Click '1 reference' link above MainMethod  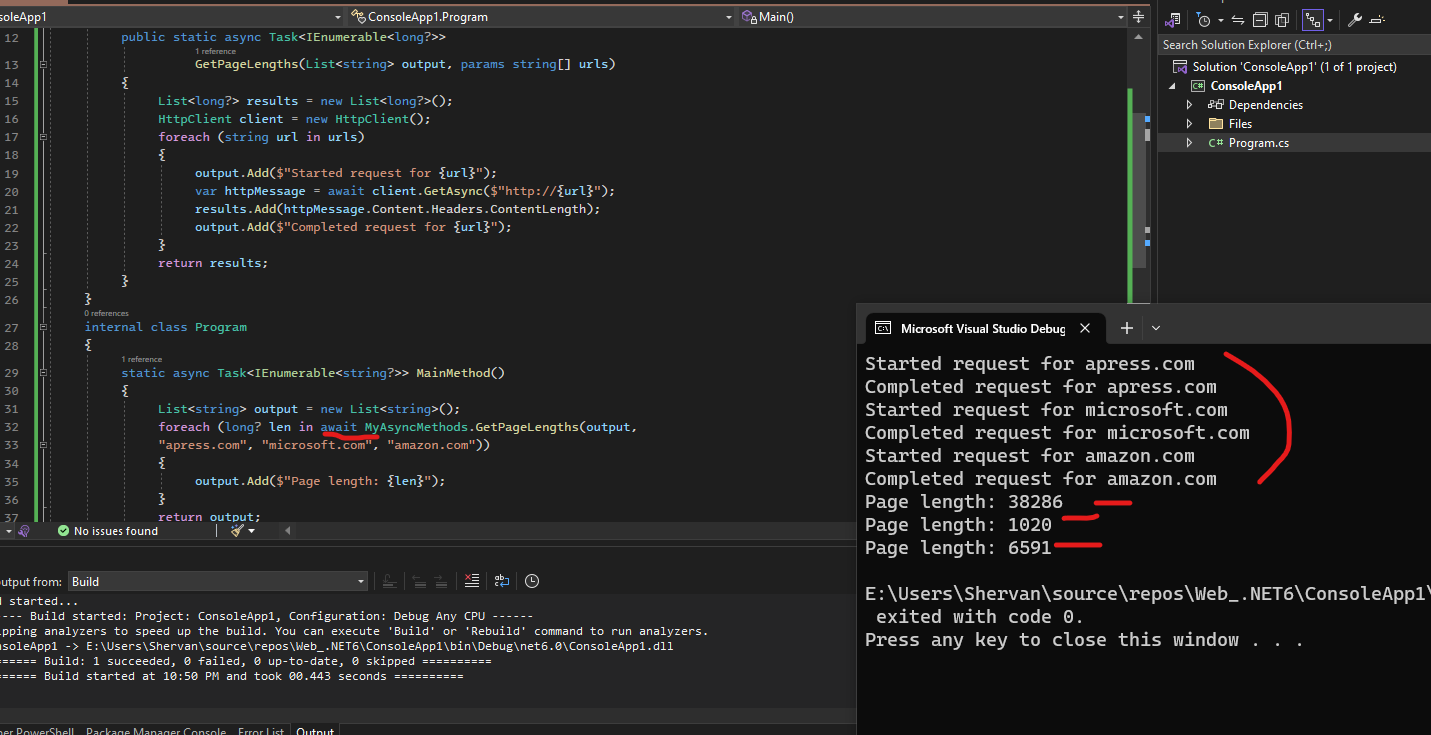pos(142,360)
